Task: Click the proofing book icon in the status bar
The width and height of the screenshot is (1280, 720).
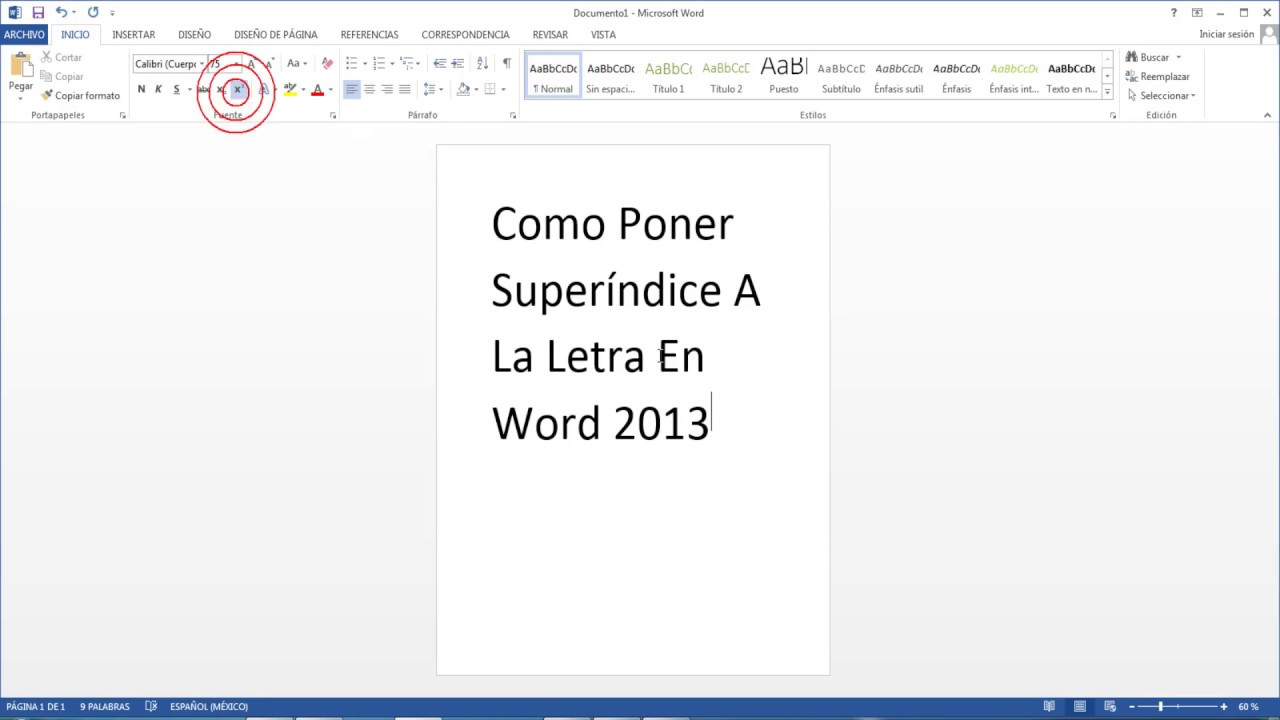Action: [151, 707]
